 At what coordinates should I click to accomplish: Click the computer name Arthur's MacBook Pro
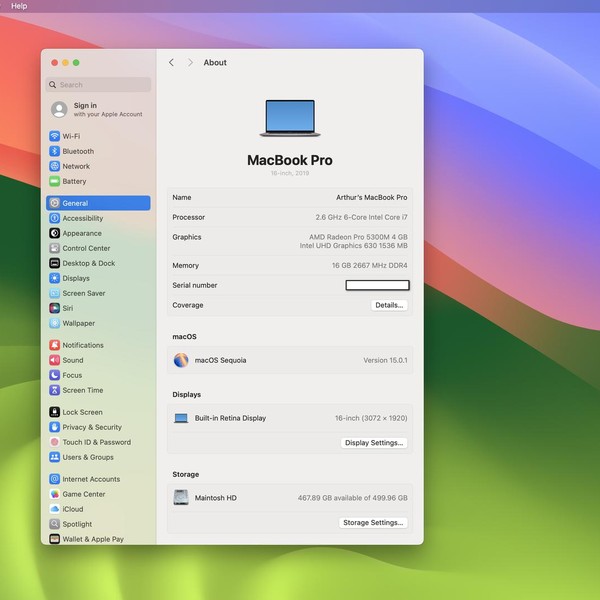point(372,197)
